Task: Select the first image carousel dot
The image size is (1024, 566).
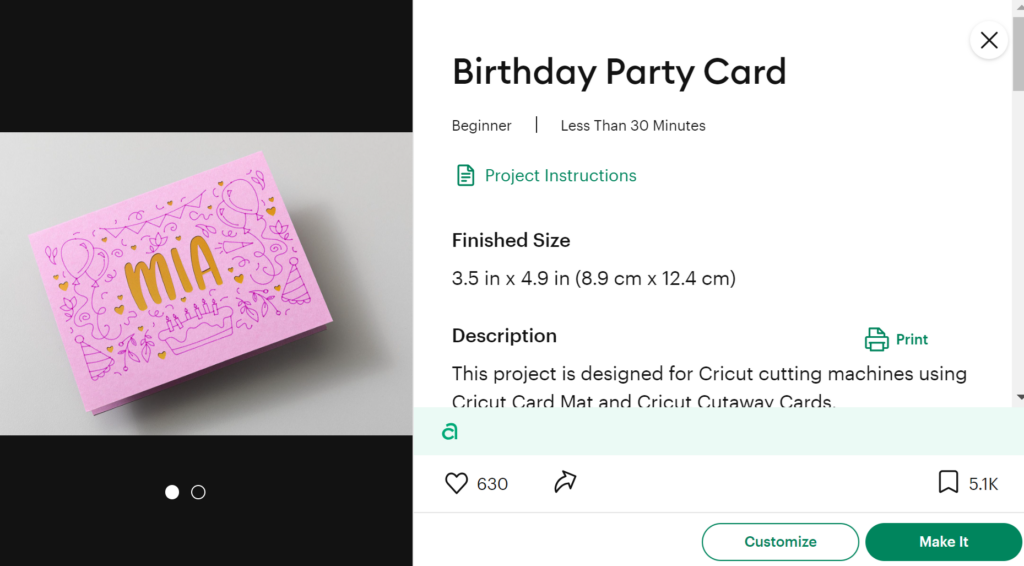Action: tap(172, 492)
